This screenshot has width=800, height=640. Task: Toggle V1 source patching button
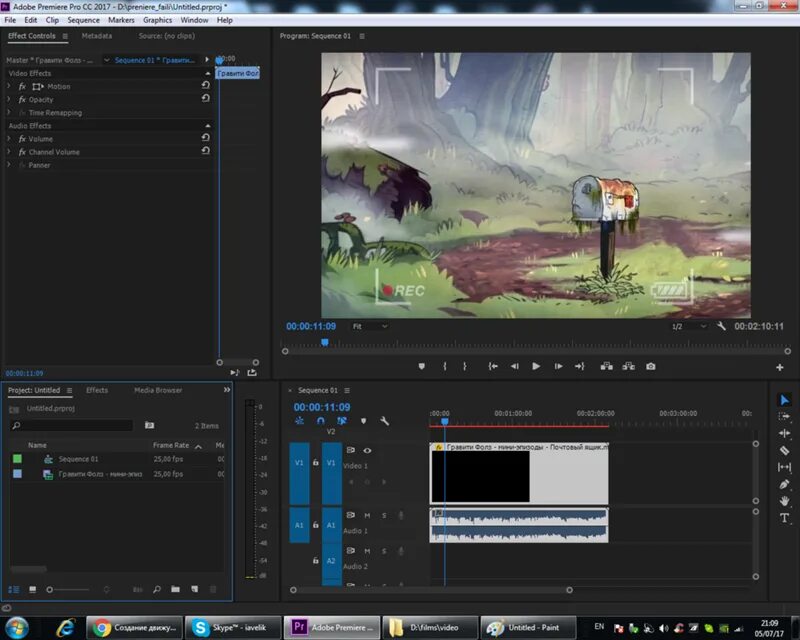tap(299, 474)
